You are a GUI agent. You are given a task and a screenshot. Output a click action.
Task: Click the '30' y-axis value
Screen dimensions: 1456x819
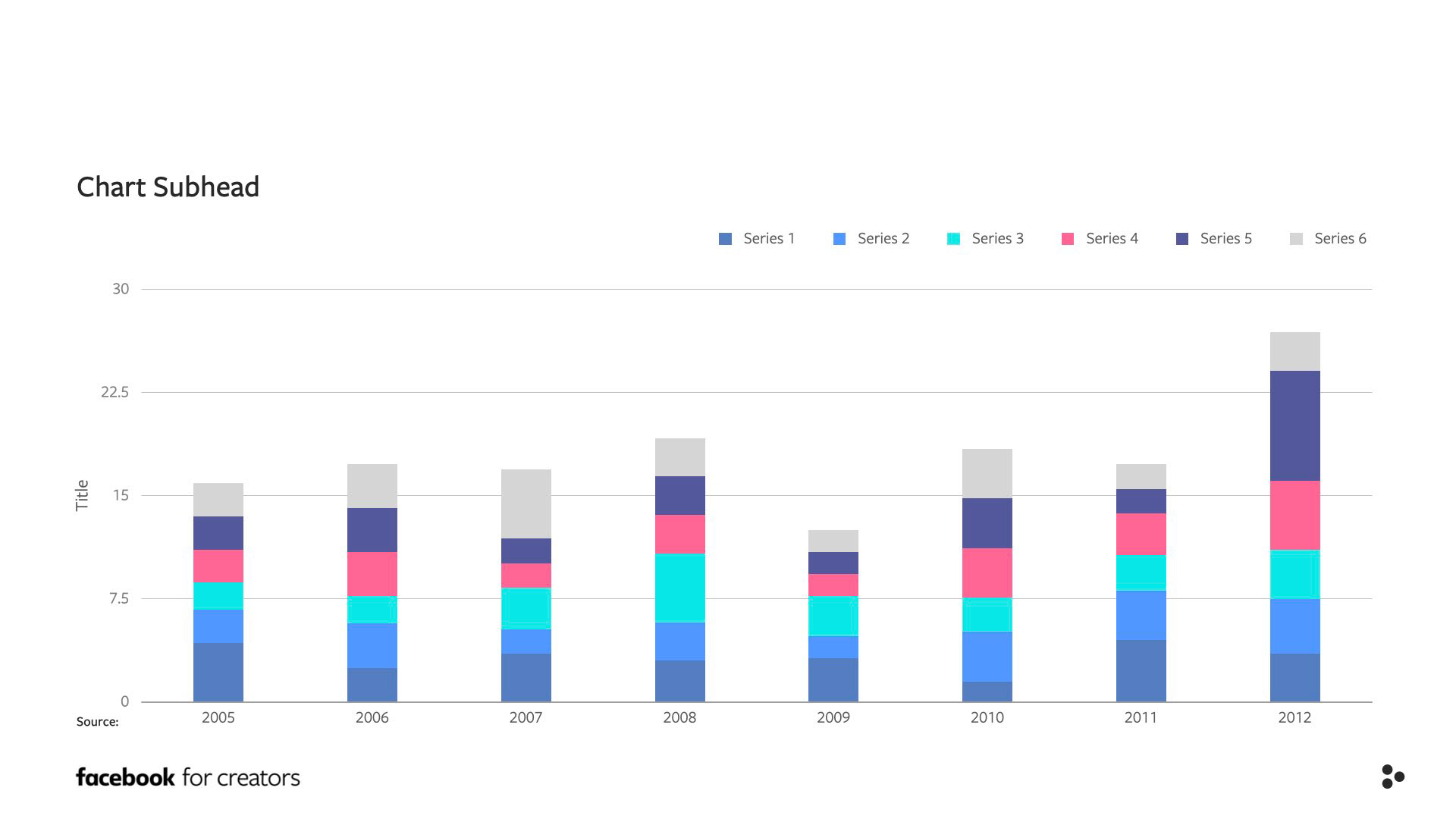(121, 289)
